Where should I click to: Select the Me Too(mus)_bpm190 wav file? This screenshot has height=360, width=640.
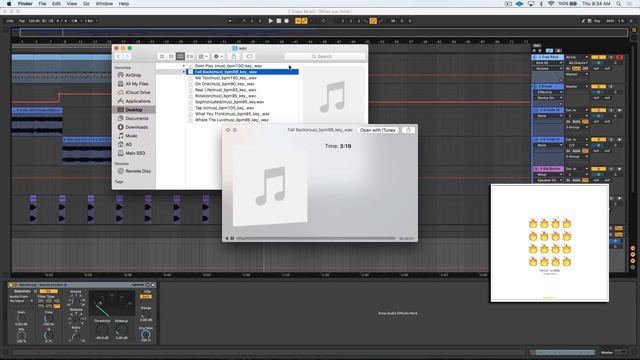pyautogui.click(x=226, y=78)
